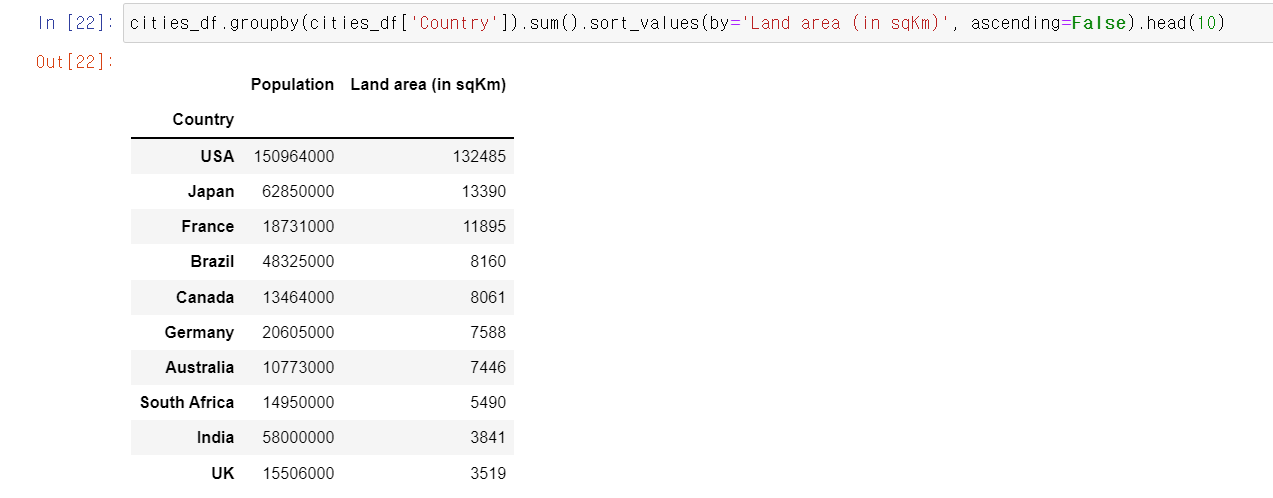Click into the code cell input field
The image size is (1273, 498).
(697, 22)
